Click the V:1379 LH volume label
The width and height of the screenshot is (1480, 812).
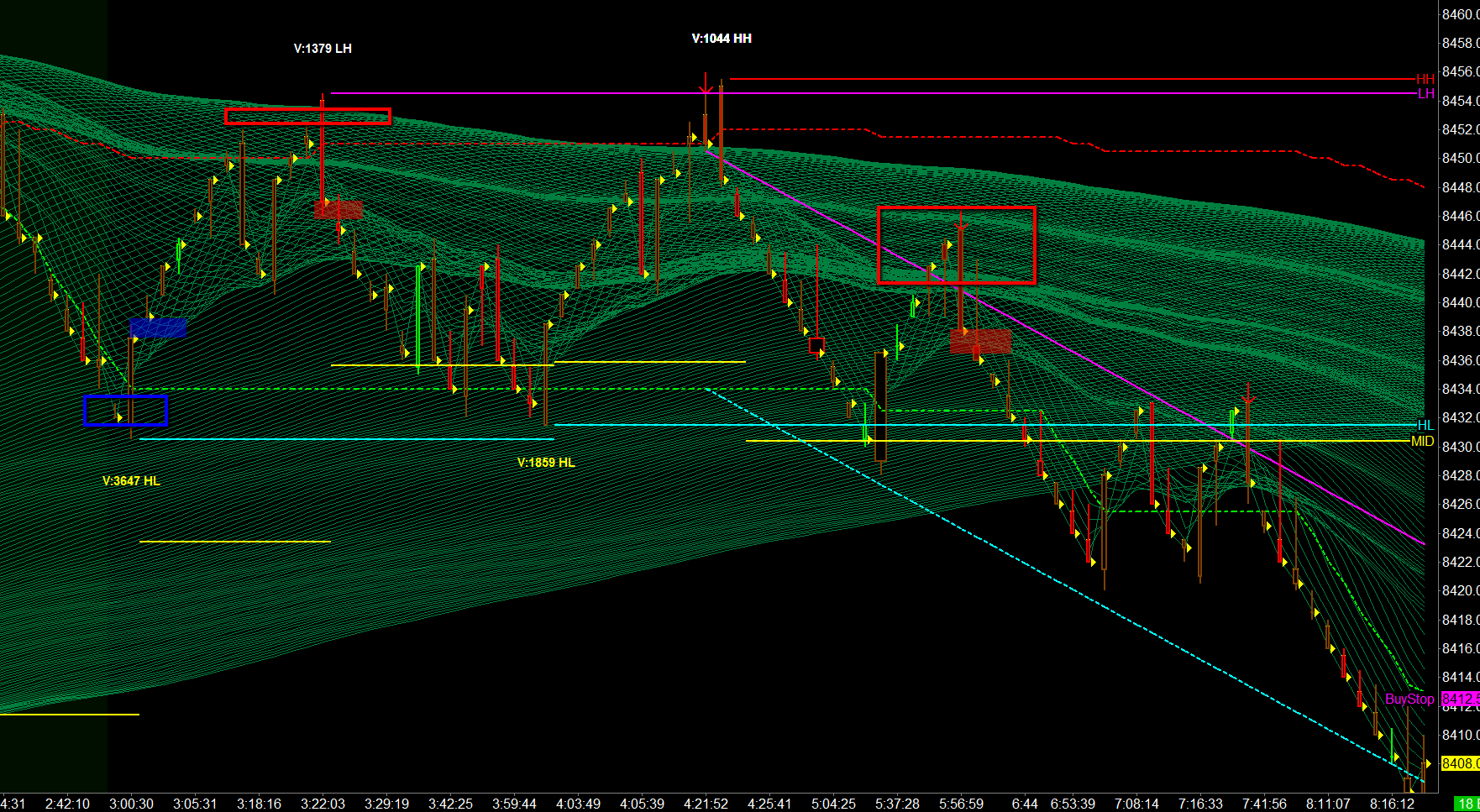[x=323, y=49]
